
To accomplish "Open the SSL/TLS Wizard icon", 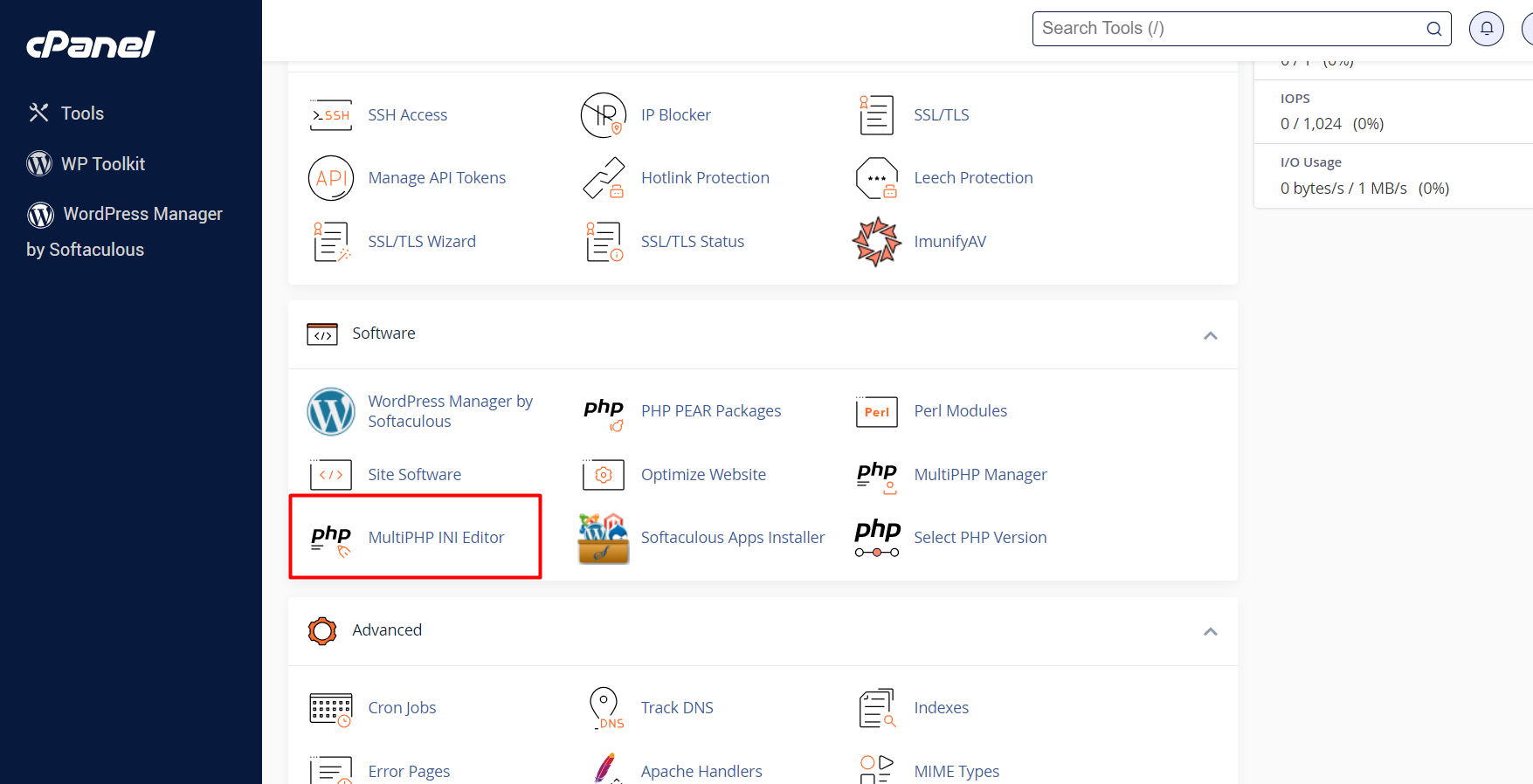I will click(x=331, y=242).
